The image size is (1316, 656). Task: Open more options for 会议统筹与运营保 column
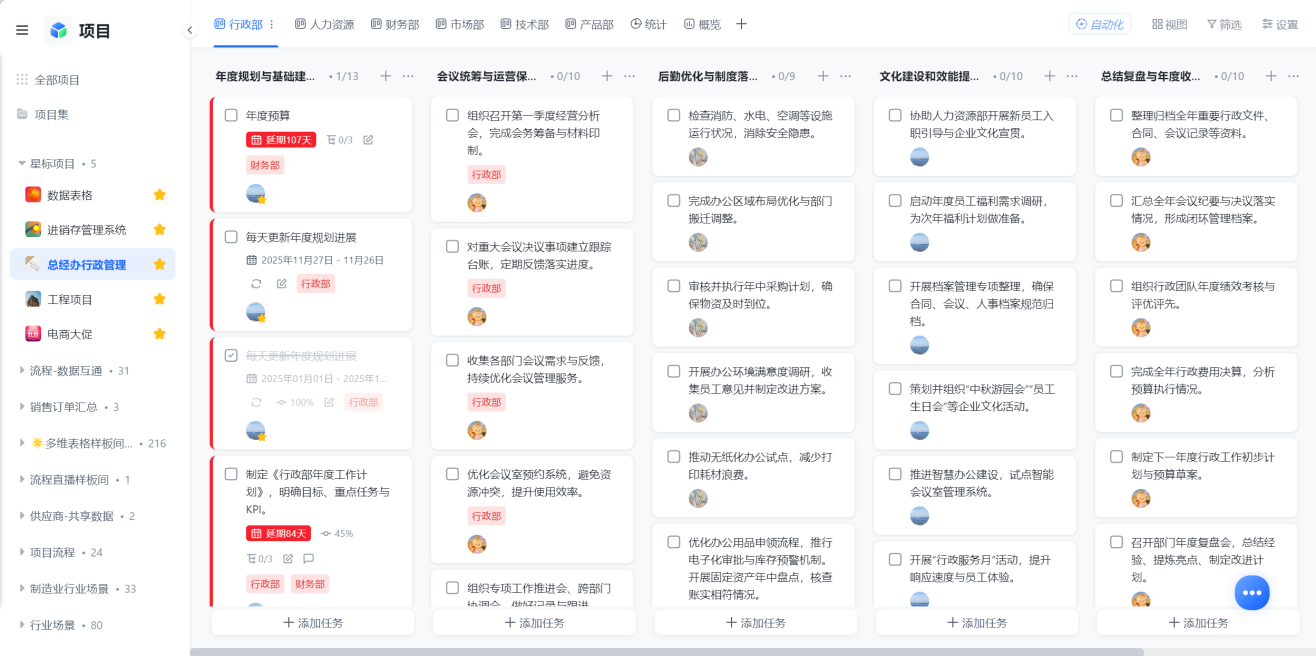pyautogui.click(x=629, y=76)
